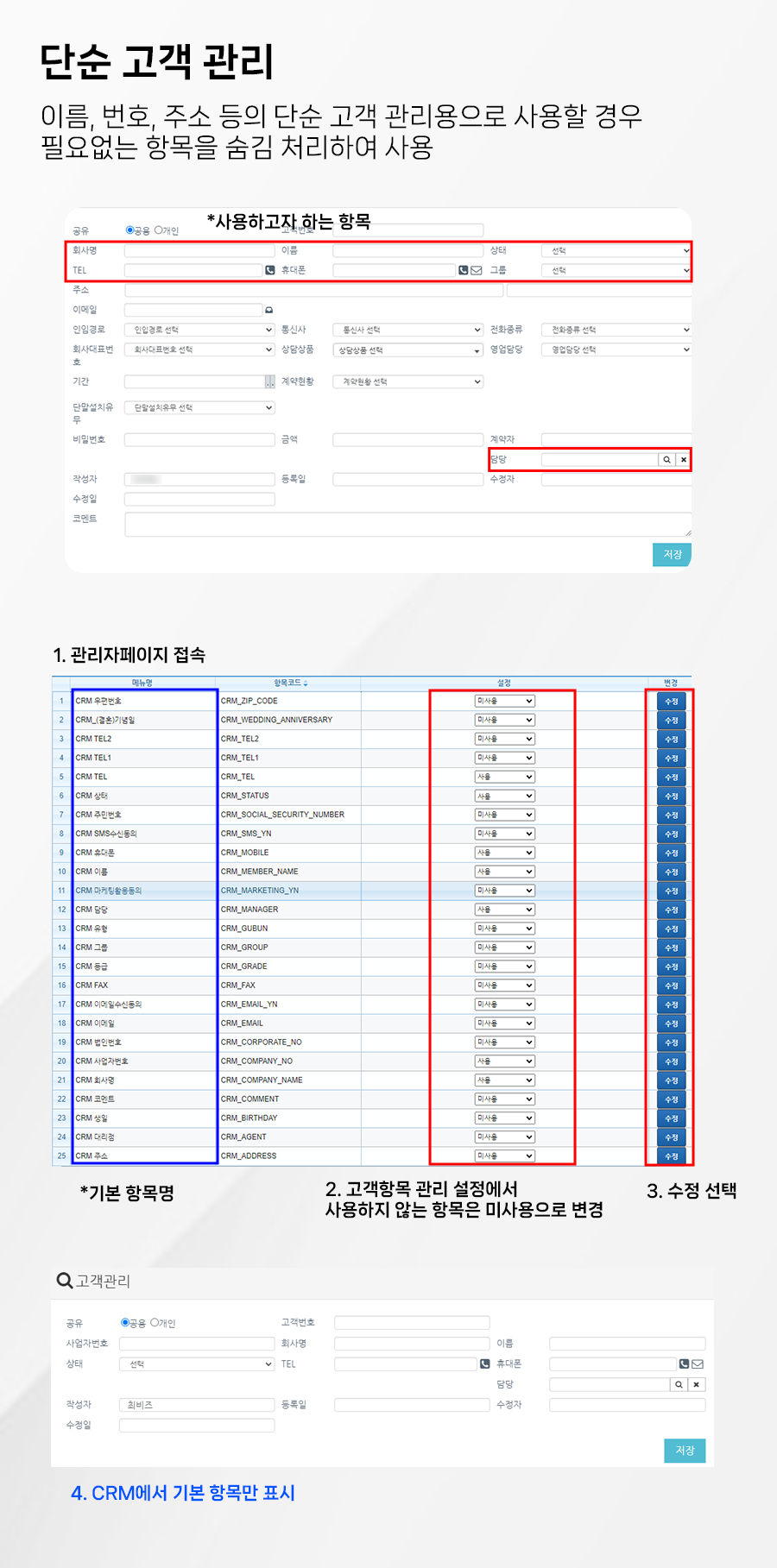
Task: Click the search icon in the lower form's 담당 field
Action: (679, 1384)
